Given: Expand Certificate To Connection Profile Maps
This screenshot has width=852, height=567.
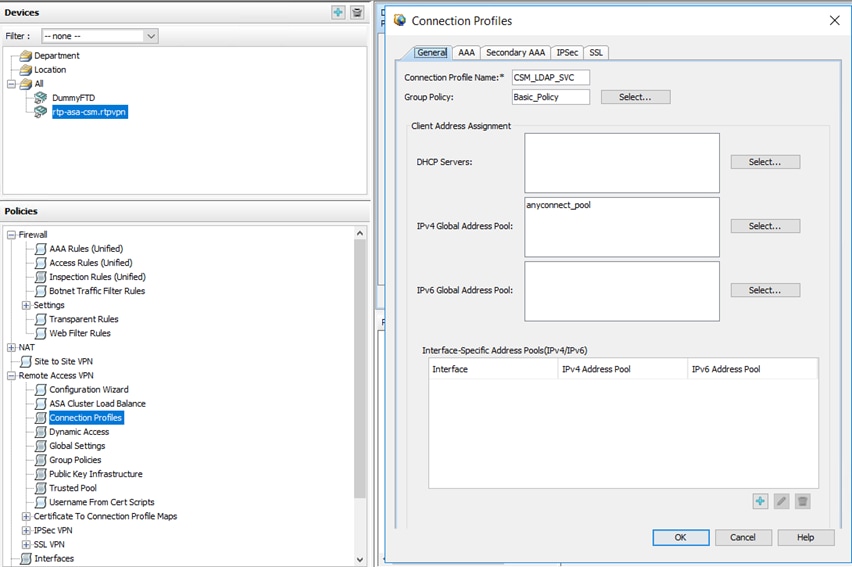Looking at the screenshot, I should (x=26, y=516).
